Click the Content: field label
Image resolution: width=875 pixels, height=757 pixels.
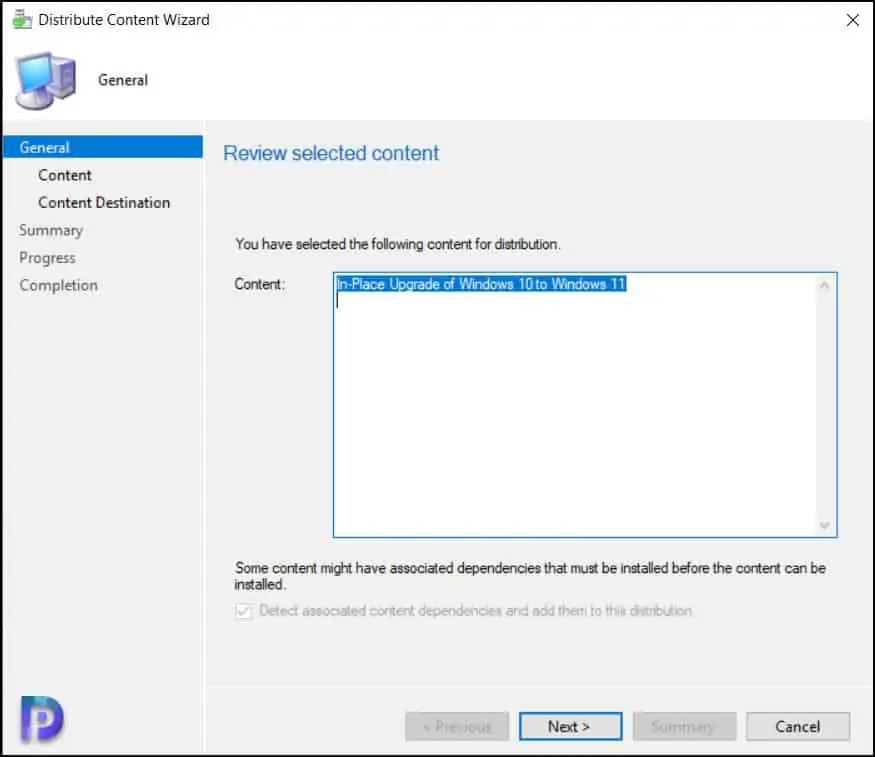point(259,284)
